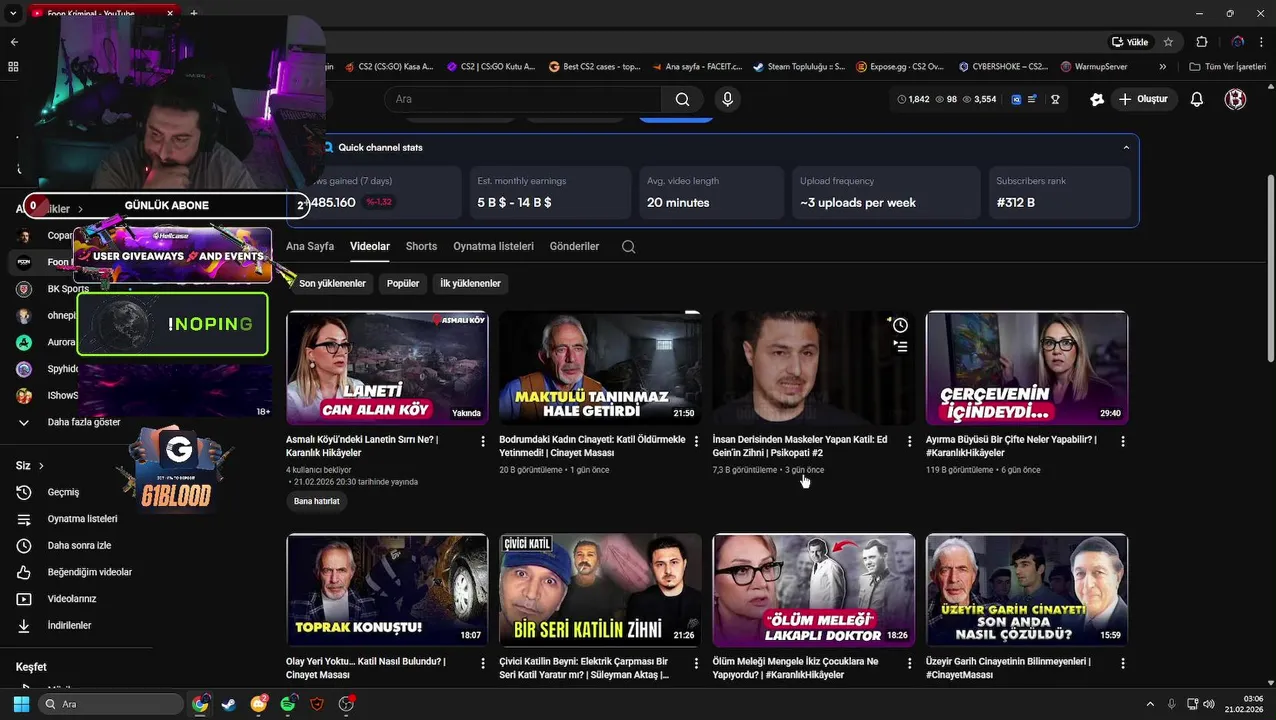Click the white puzzle-shaped icon beside Oluştur
Screen dimensions: 1276x720
click(1097, 99)
